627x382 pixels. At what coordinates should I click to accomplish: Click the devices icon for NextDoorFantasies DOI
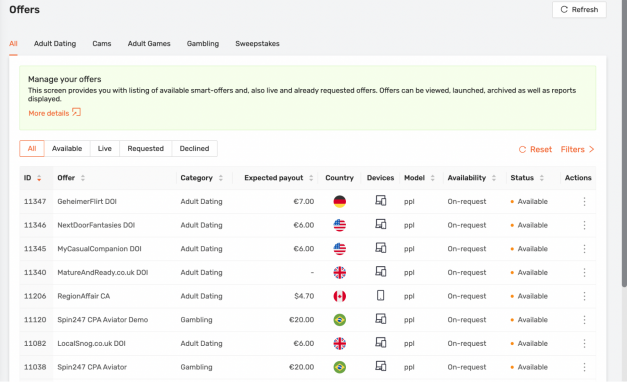coord(381,224)
